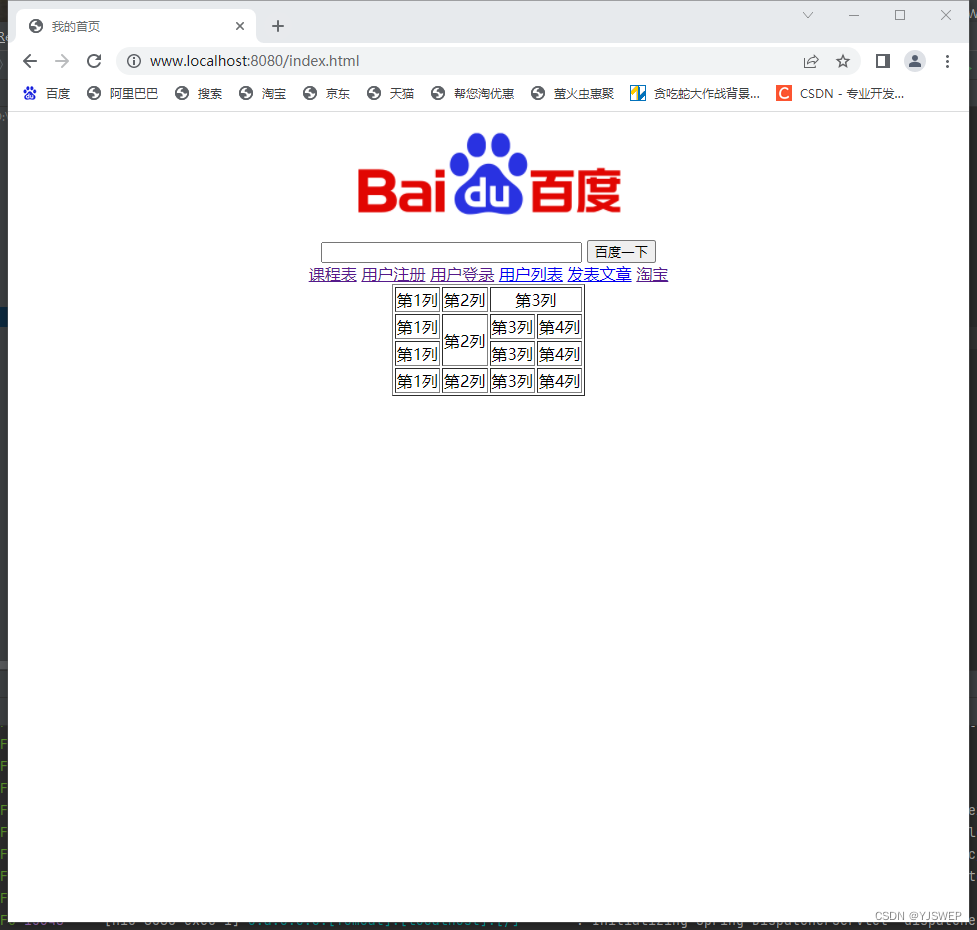Minimize the browser window
This screenshot has width=977, height=930.
854,15
